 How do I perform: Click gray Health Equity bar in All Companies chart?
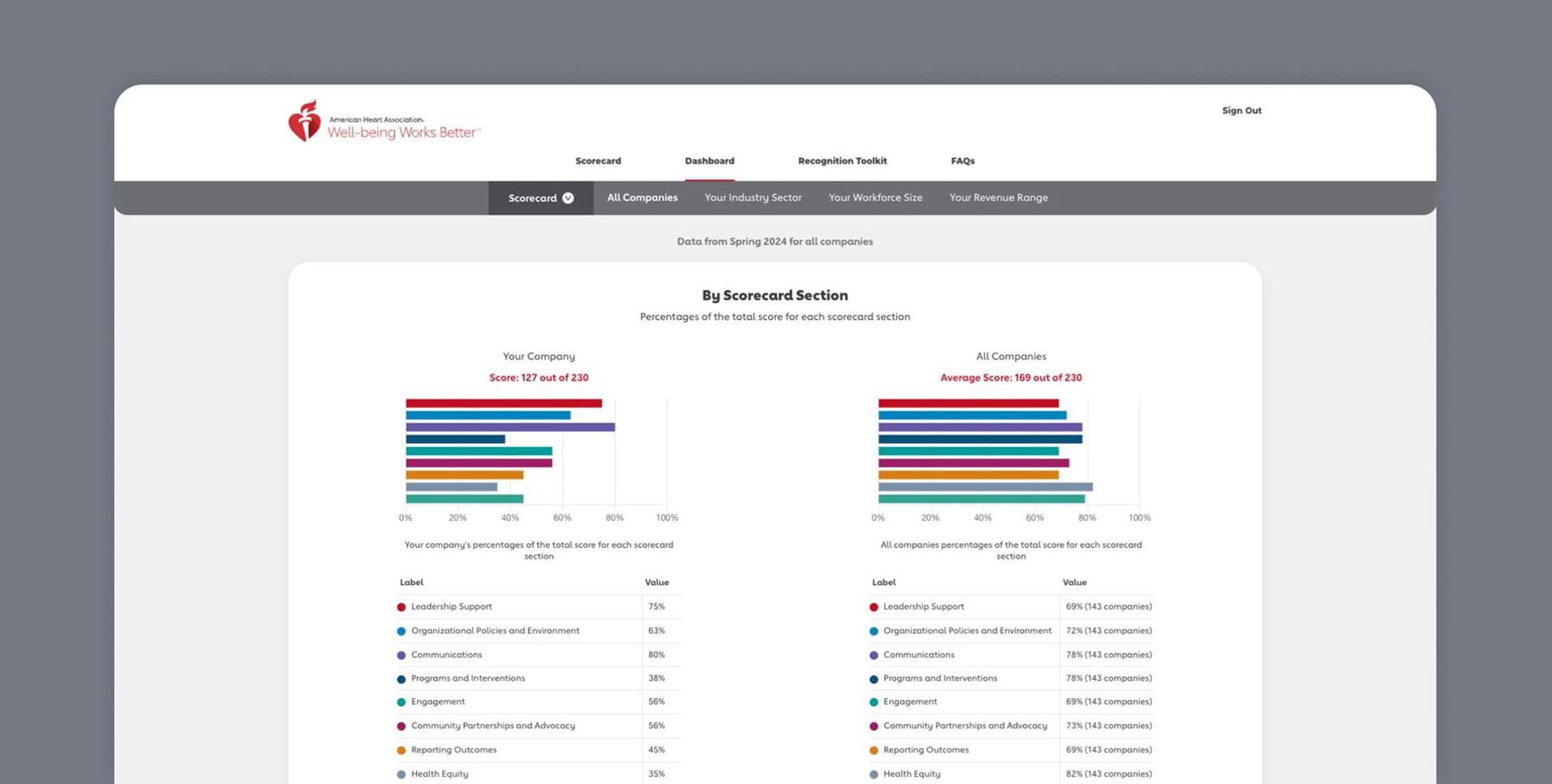[x=985, y=487]
